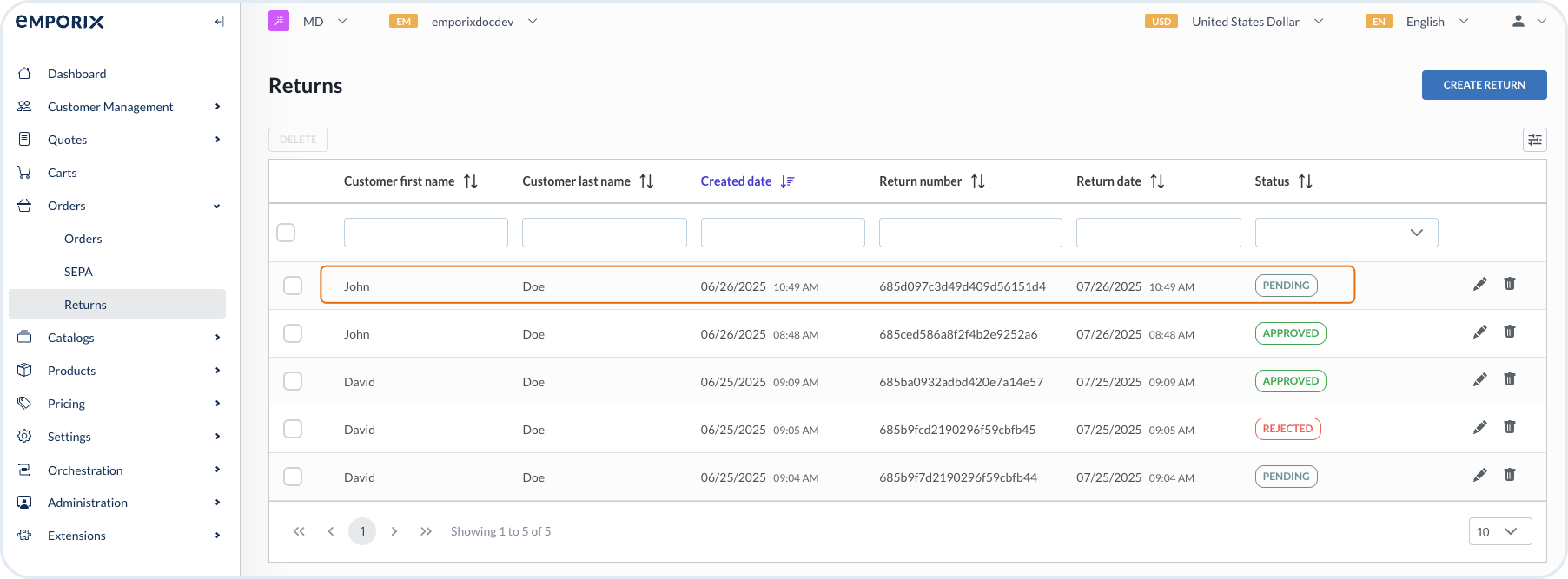The width and height of the screenshot is (1568, 579).
Task: Open the Status filter dropdown
Action: coord(1346,233)
